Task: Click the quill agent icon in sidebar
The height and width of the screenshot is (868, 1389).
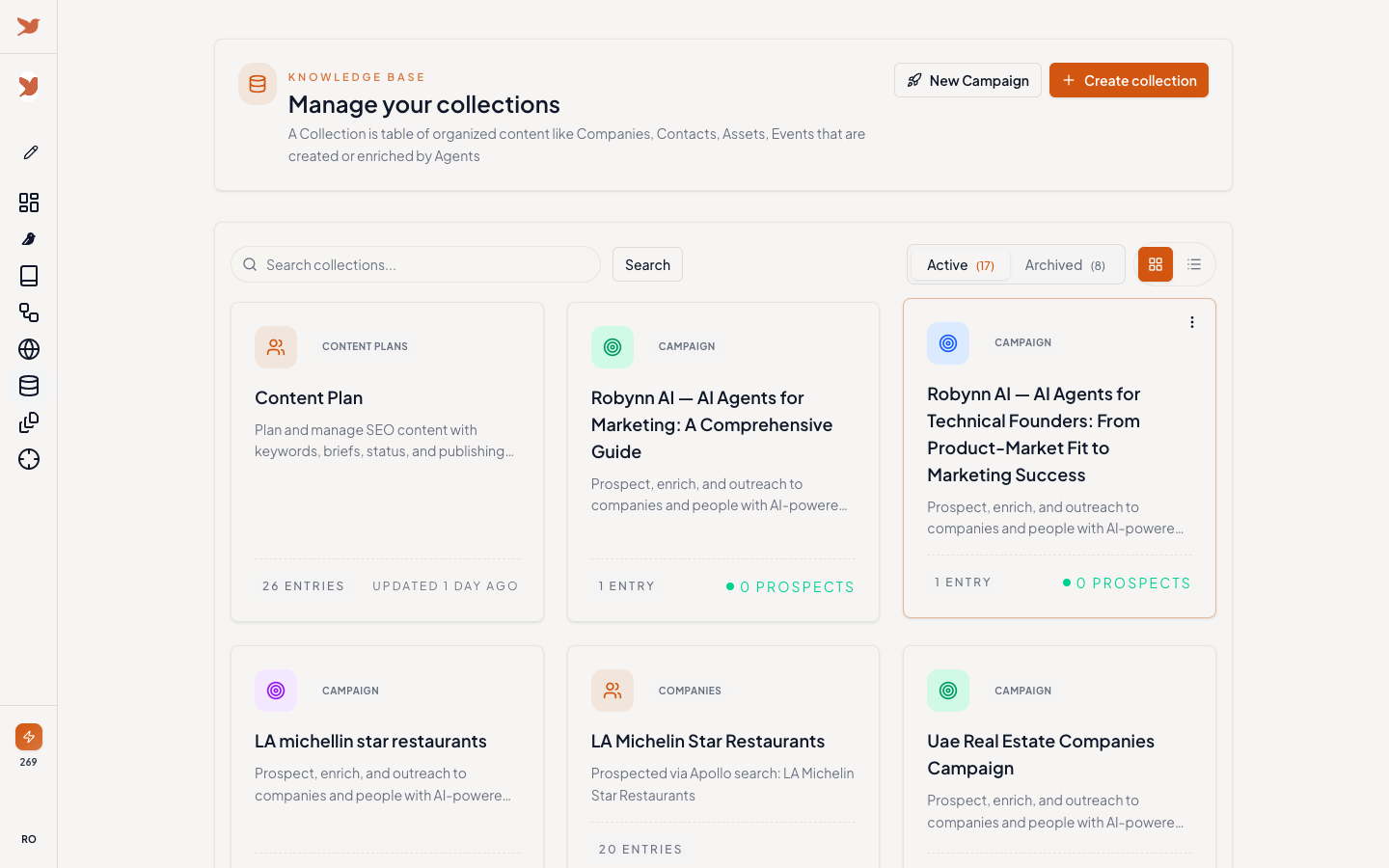Action: [29, 239]
